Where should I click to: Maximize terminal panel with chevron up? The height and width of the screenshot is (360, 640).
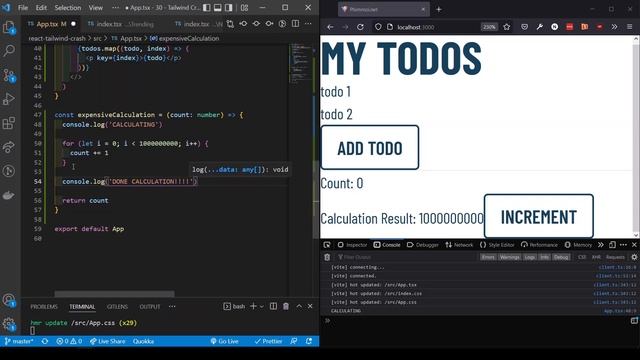299,306
